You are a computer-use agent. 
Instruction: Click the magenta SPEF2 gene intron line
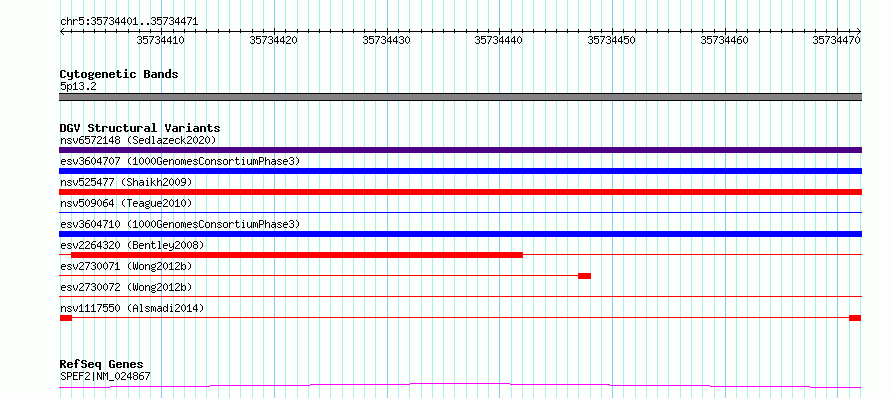(x=460, y=386)
